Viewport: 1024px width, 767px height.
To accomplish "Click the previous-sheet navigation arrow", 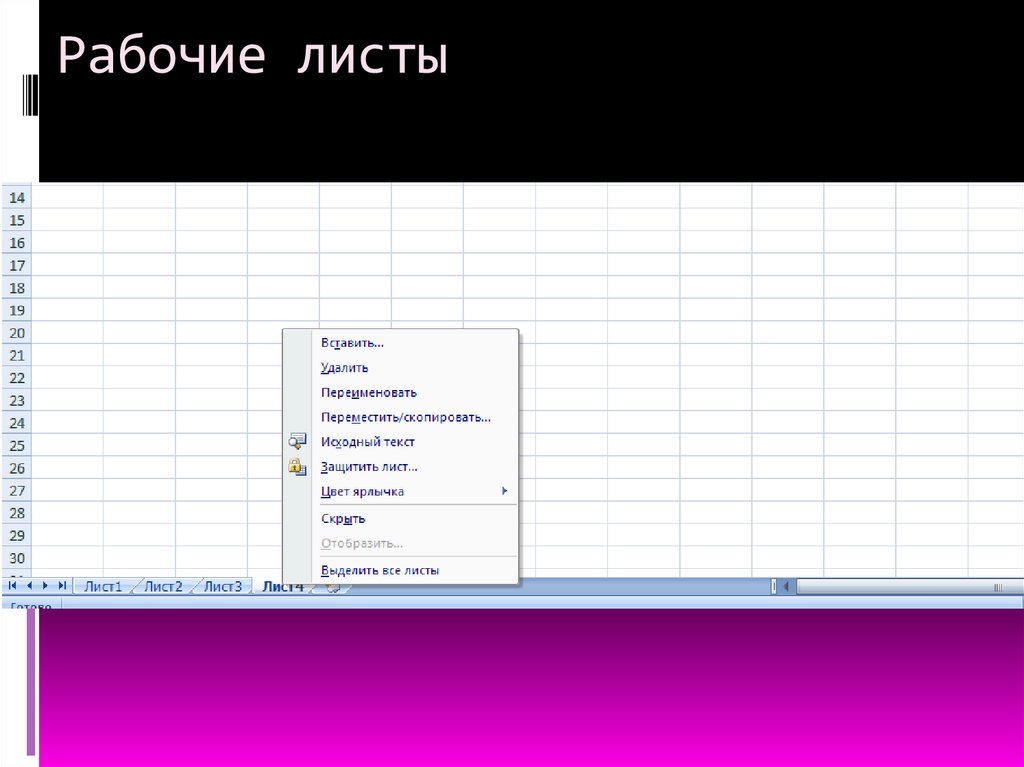I will click(31, 586).
